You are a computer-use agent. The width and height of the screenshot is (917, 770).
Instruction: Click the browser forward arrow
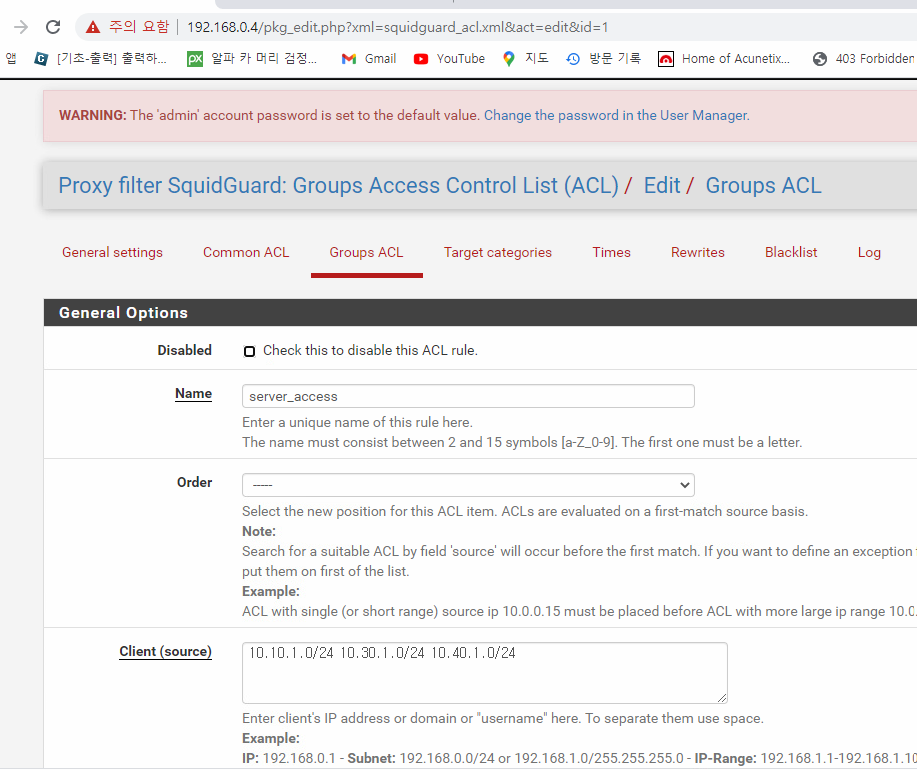tap(21, 27)
